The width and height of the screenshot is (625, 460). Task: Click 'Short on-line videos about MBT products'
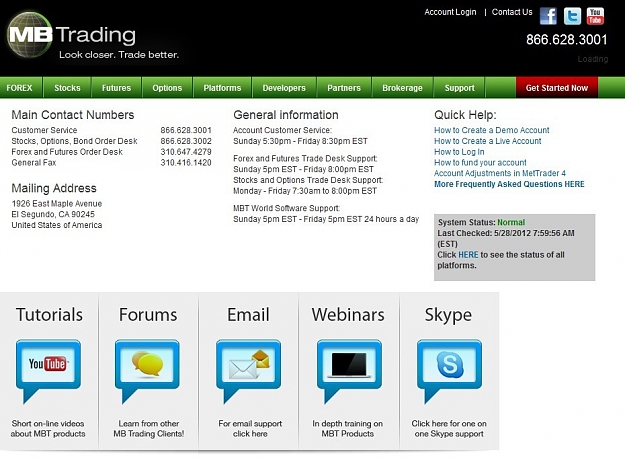pyautogui.click(x=48, y=429)
